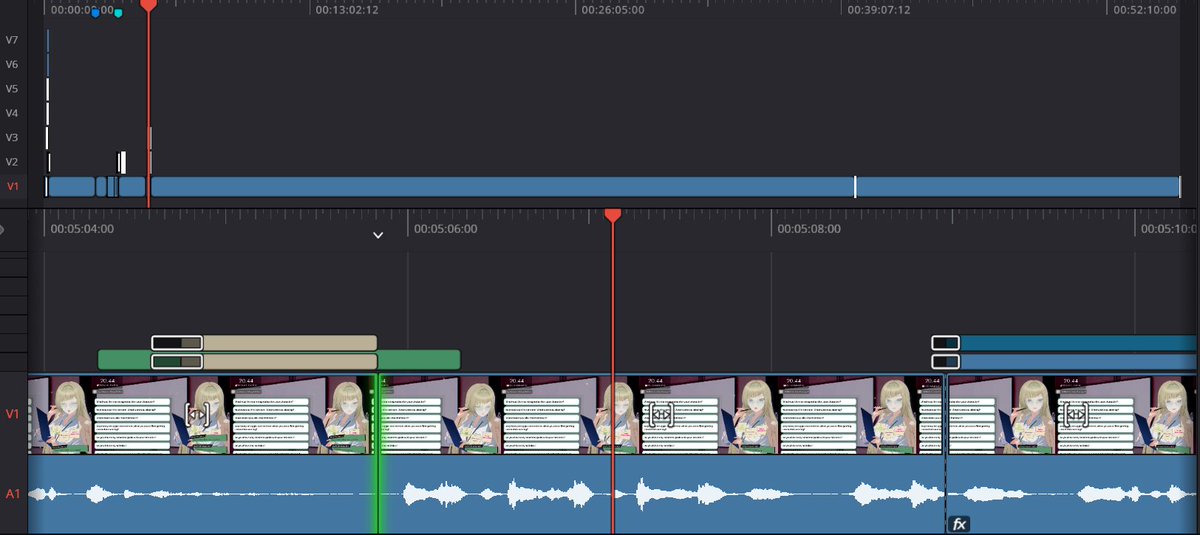Click the A1 audio track header

pyautogui.click(x=13, y=493)
